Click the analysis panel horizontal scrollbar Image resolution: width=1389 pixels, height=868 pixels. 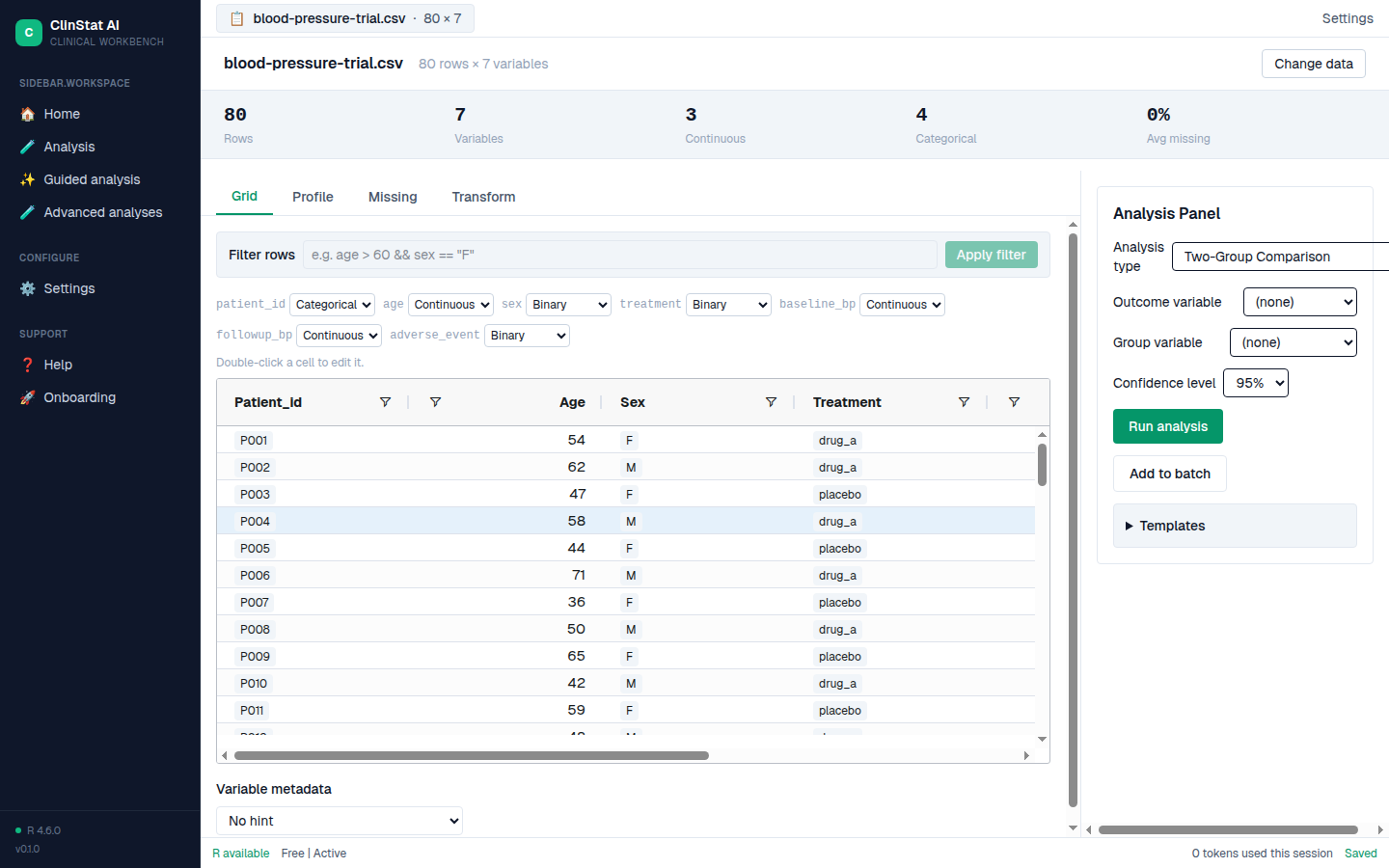tap(1228, 829)
